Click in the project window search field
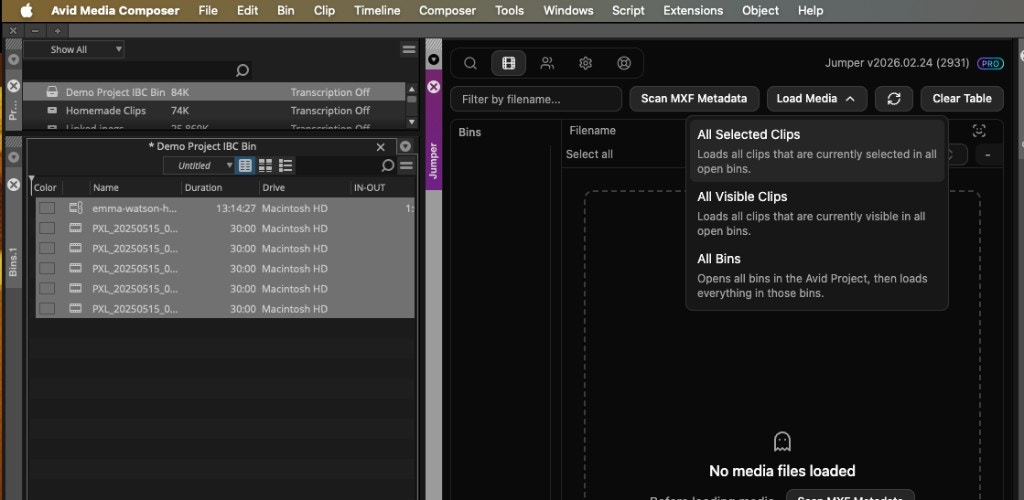Image resolution: width=1024 pixels, height=500 pixels. point(137,70)
